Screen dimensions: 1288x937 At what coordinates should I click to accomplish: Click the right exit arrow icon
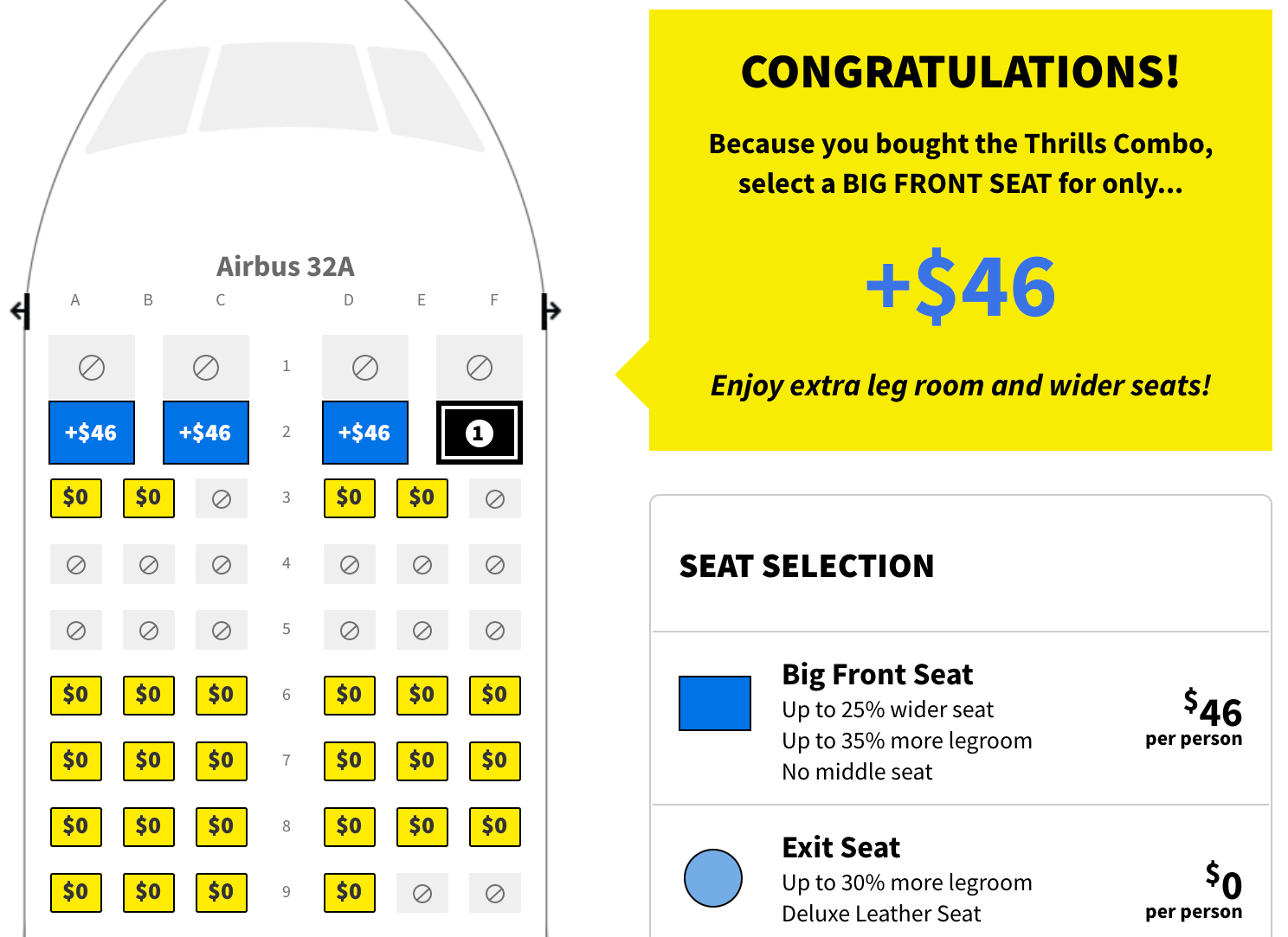551,311
